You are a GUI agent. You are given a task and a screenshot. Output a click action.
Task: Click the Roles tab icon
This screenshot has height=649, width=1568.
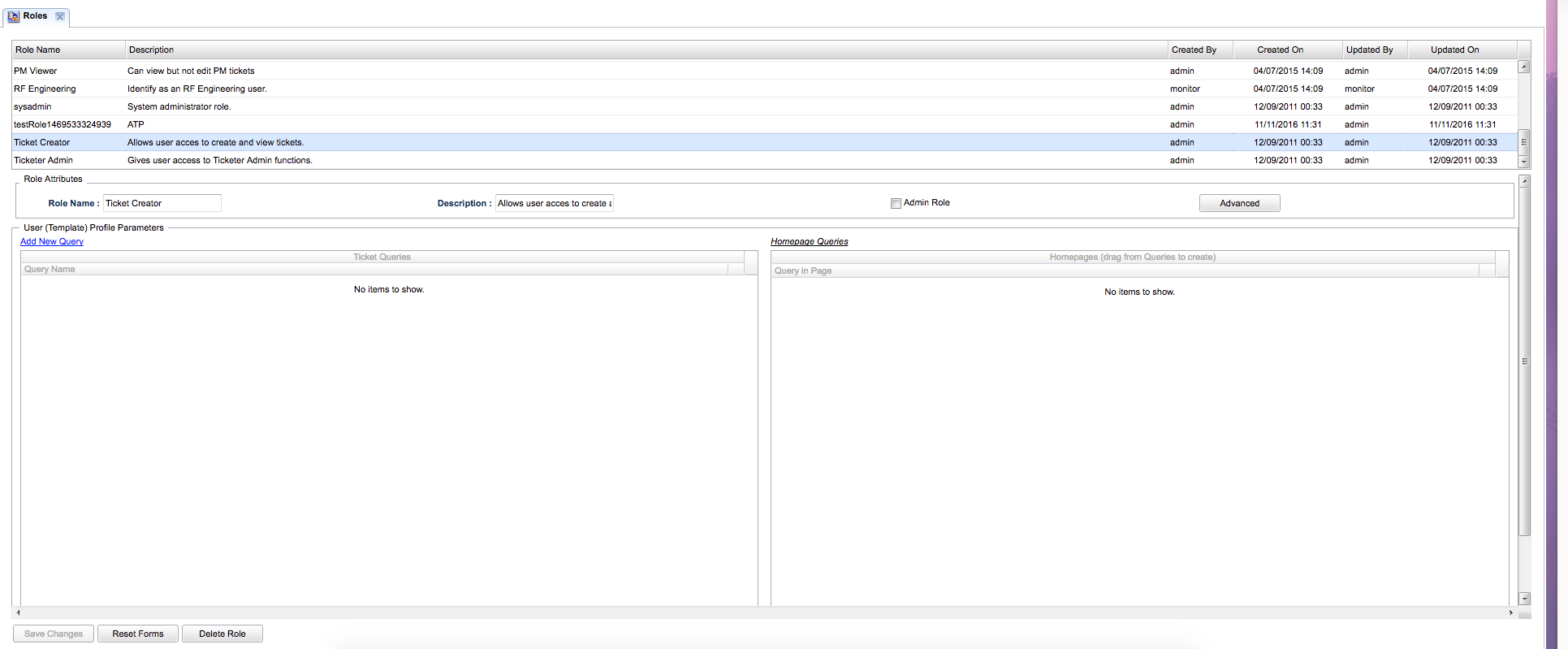(13, 16)
